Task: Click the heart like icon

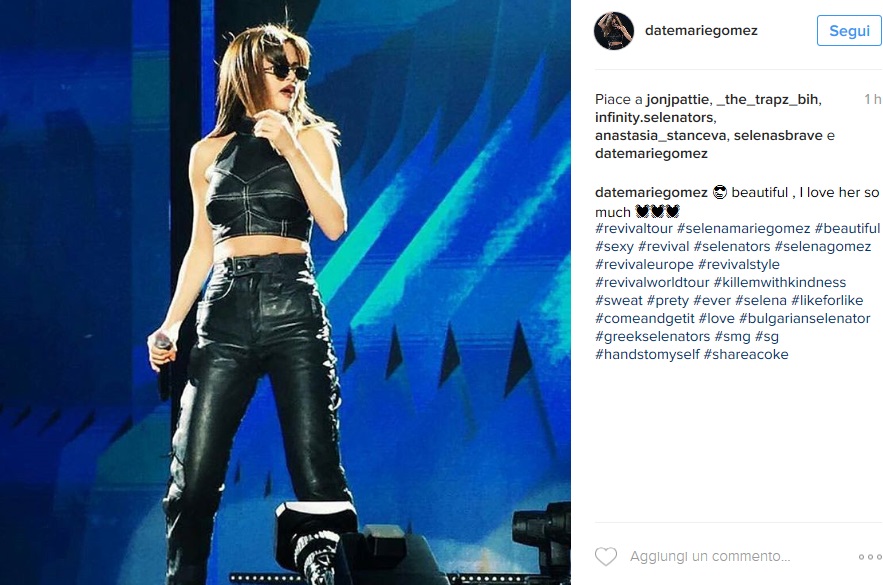Action: 606,557
